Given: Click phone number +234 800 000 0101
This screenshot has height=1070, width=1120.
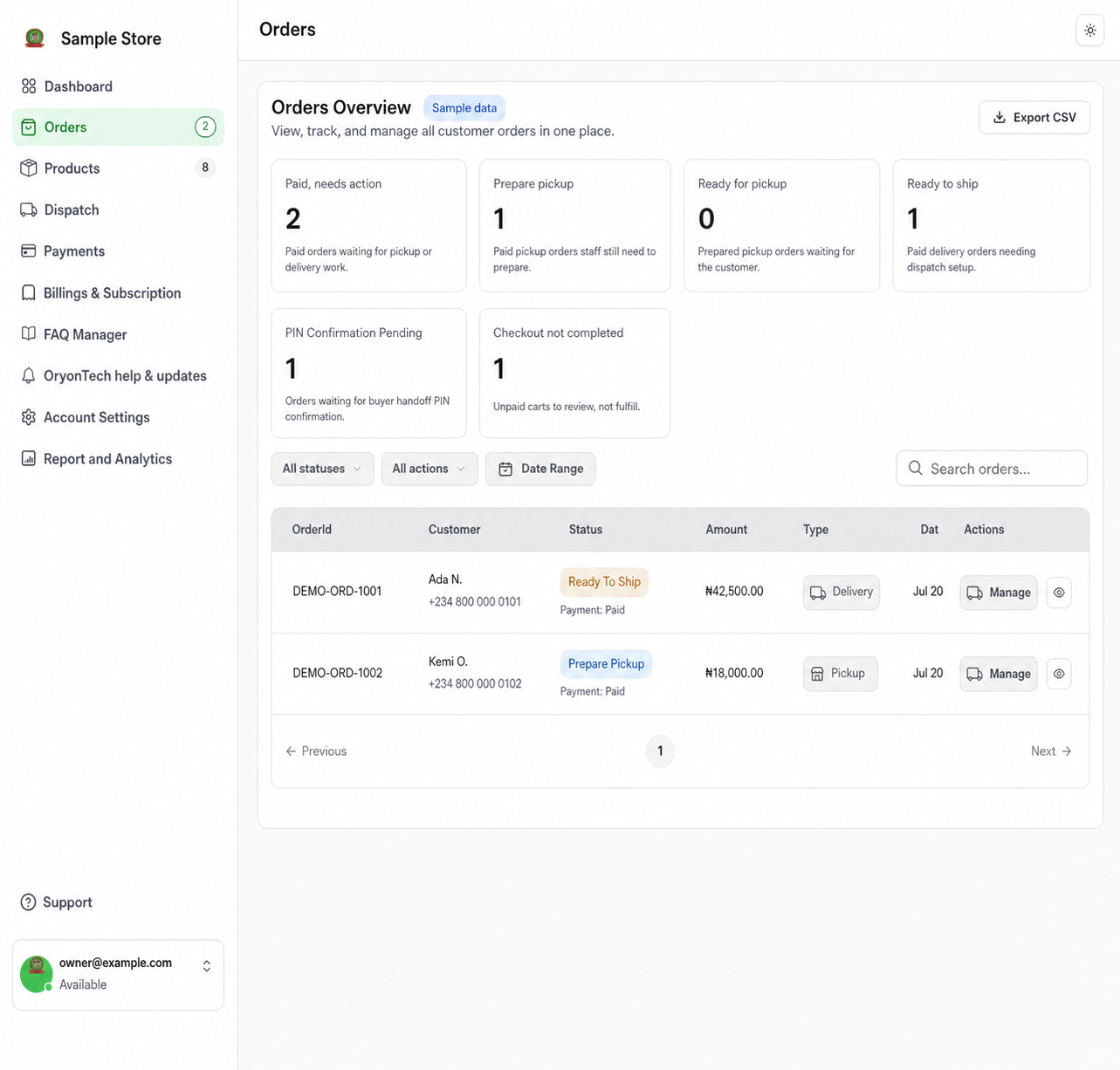Looking at the screenshot, I should click(x=475, y=602).
